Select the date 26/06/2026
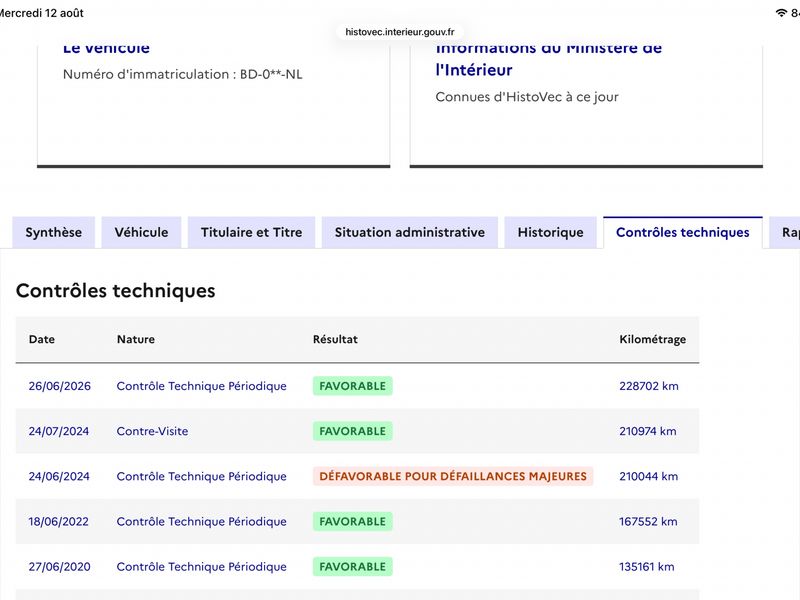 [x=60, y=386]
